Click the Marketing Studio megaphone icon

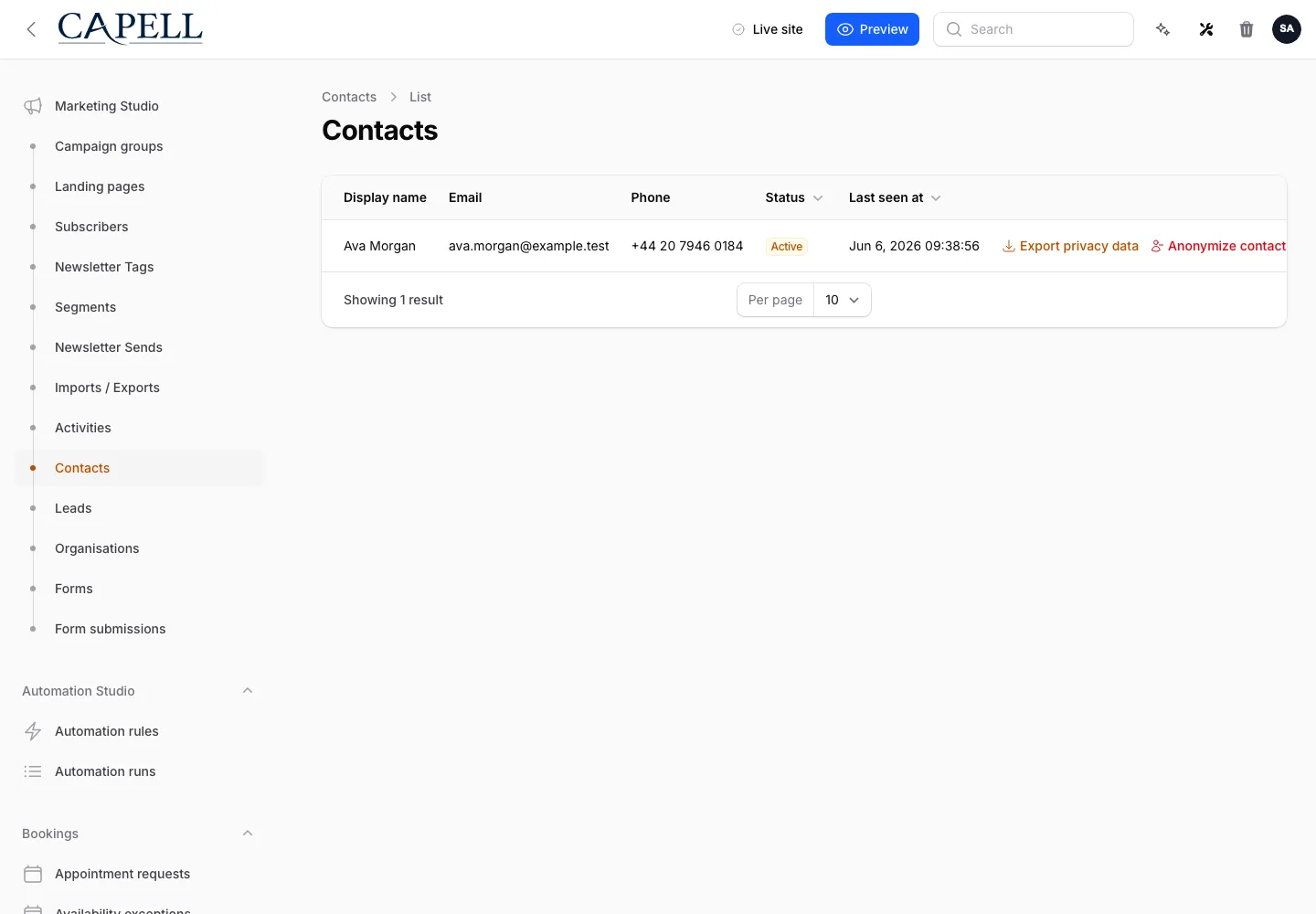(33, 106)
